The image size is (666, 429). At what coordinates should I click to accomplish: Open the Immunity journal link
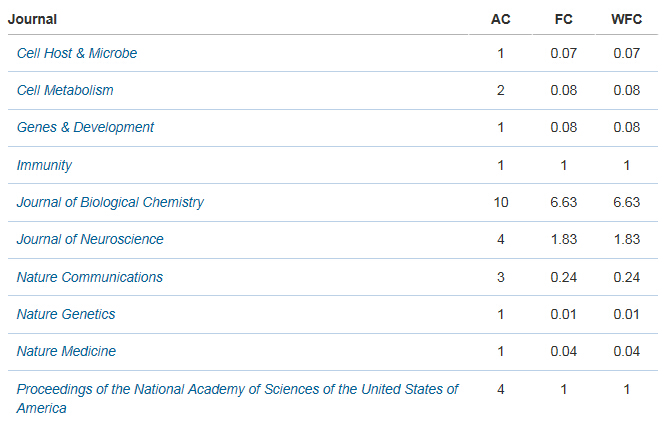[44, 165]
